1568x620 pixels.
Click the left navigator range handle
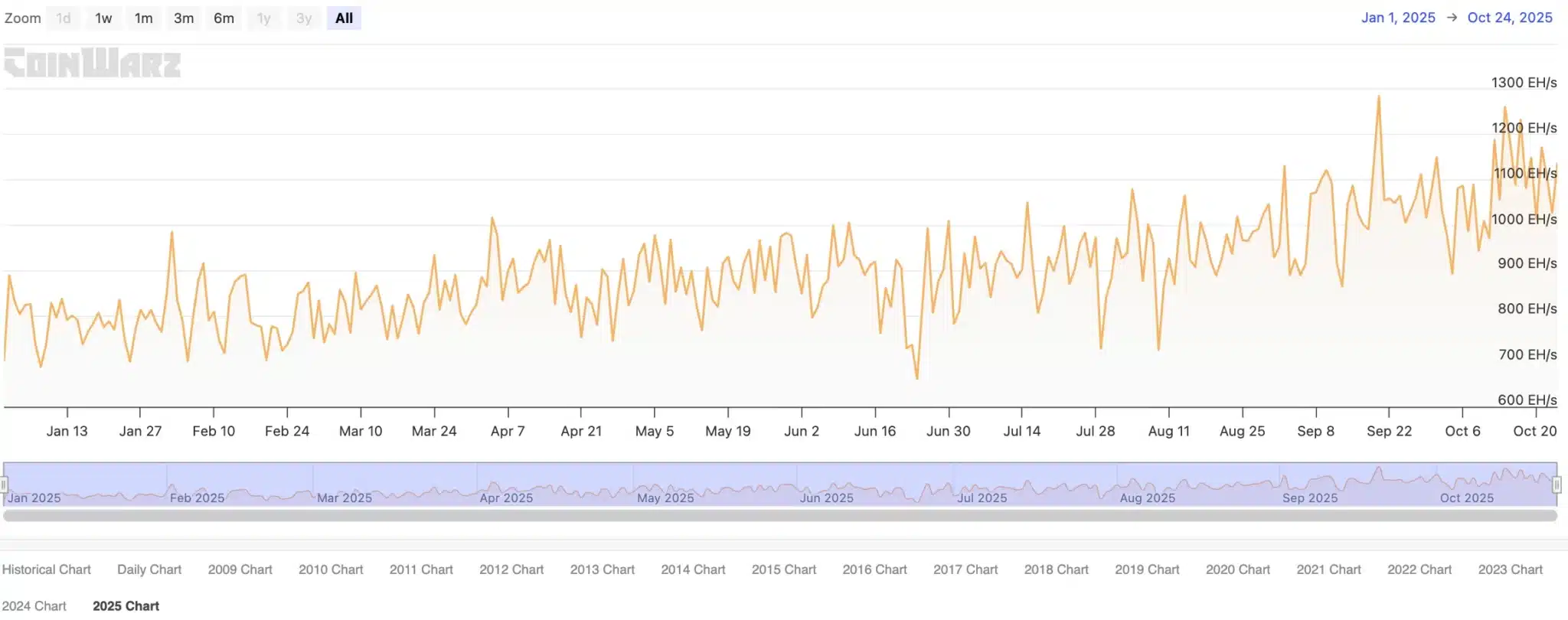pyautogui.click(x=4, y=485)
